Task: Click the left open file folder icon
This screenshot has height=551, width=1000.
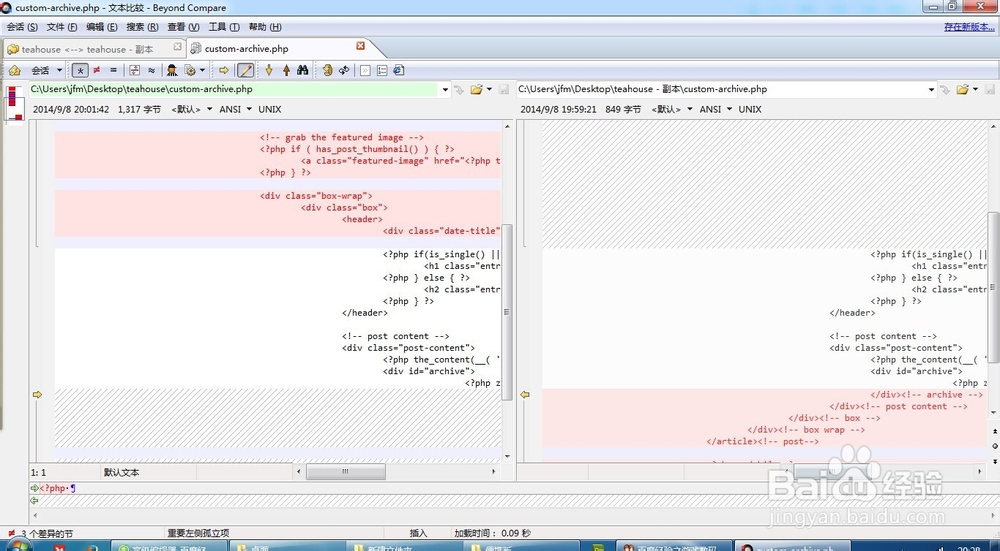Action: (x=476, y=90)
